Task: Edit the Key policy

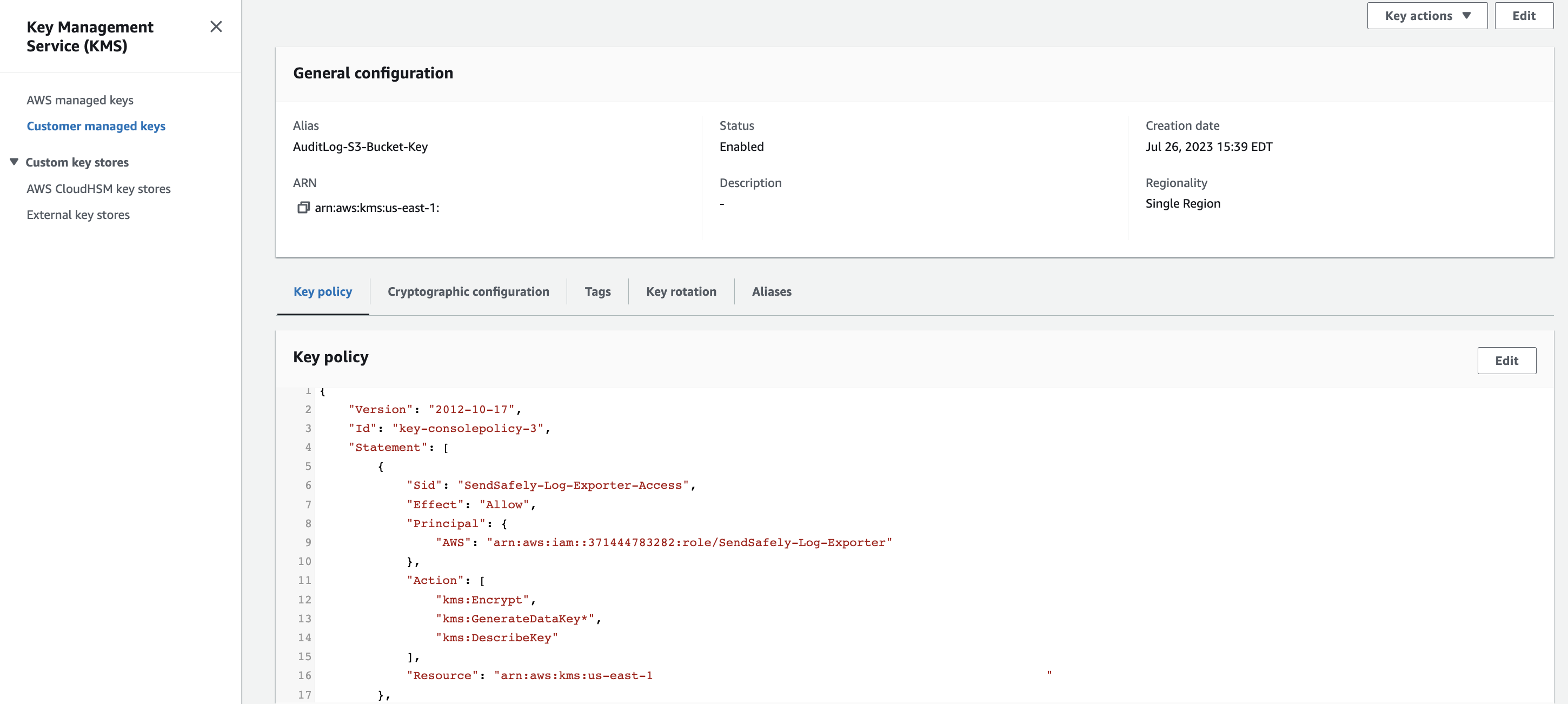Action: tap(1506, 360)
